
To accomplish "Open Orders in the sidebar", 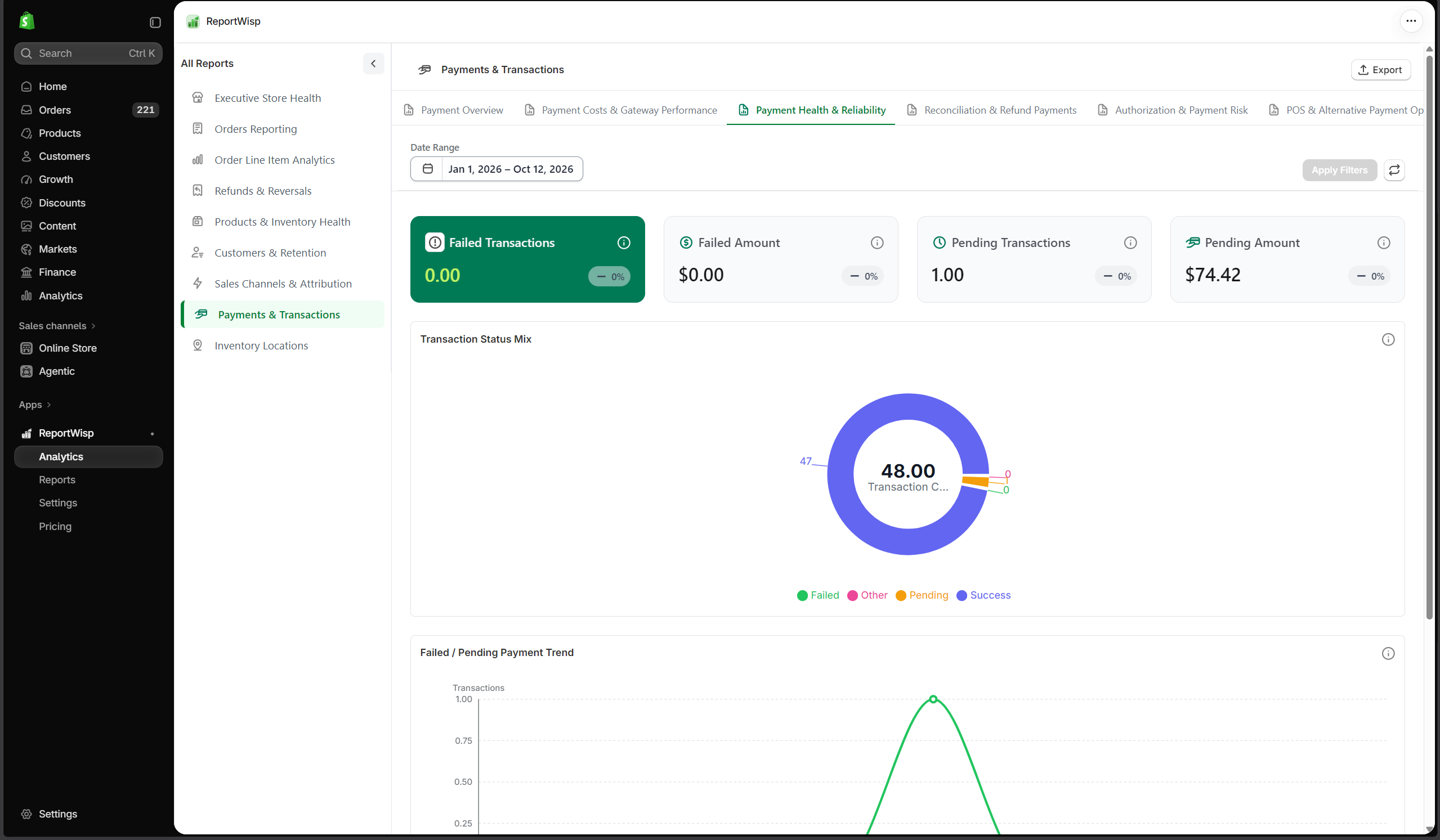I will pos(88,110).
